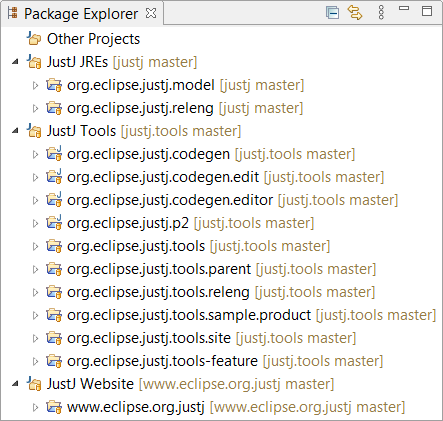Minimize the Package Explorer view
Image resolution: width=443 pixels, height=421 pixels.
(x=404, y=8)
